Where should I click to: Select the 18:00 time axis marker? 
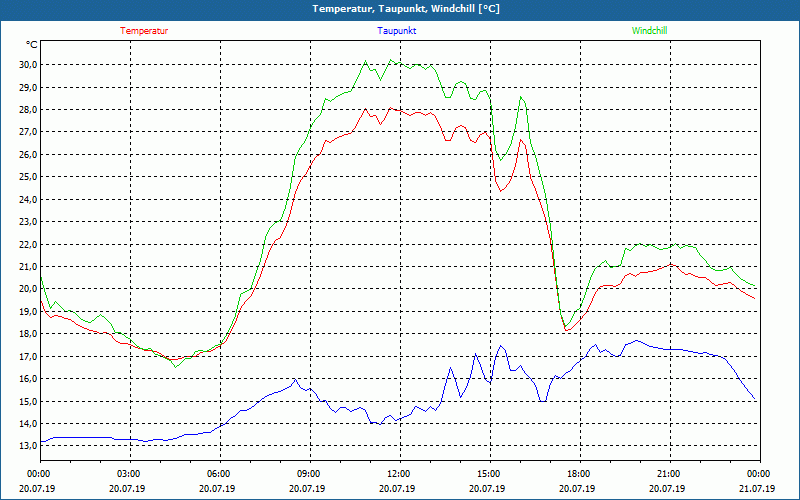click(x=578, y=474)
